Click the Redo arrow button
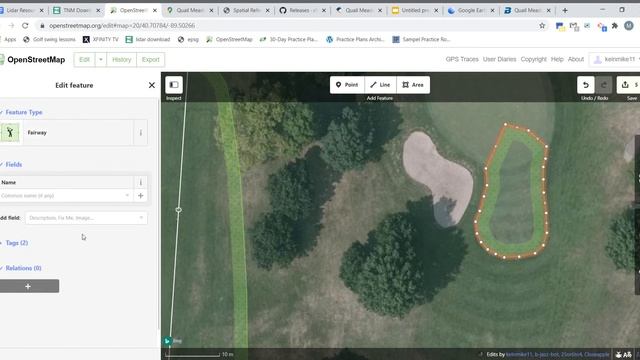Image resolution: width=640 pixels, height=360 pixels. [x=603, y=85]
